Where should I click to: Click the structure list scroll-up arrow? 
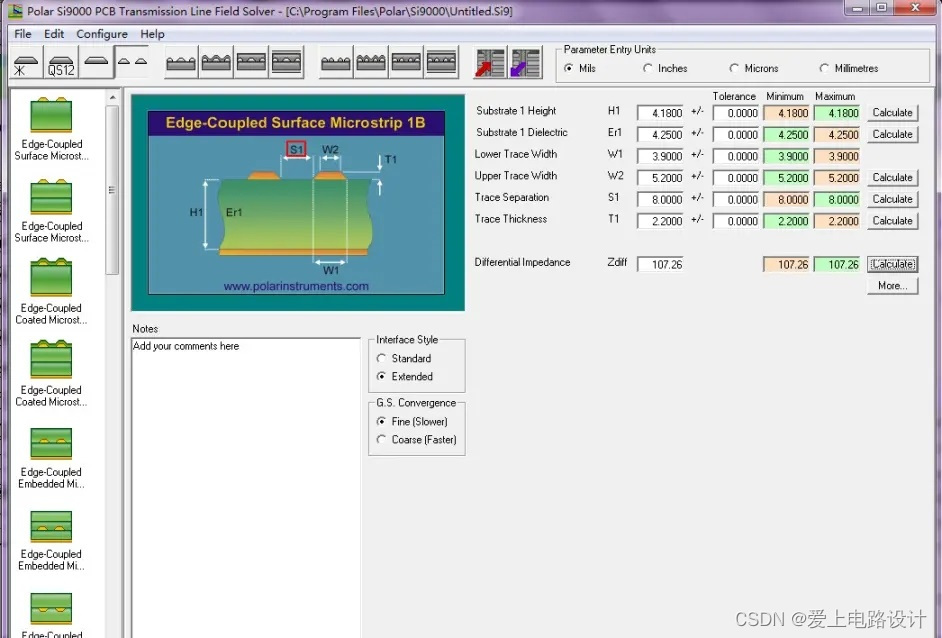coord(112,97)
